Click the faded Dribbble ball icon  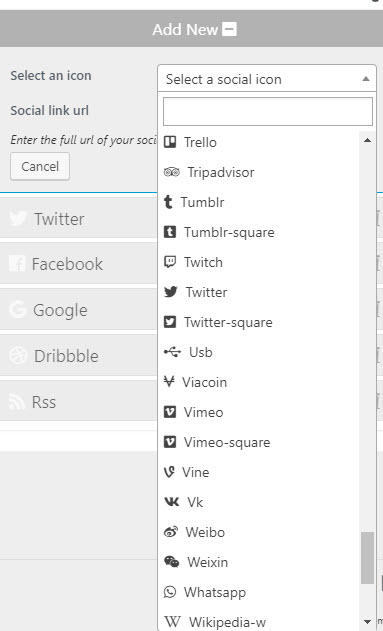tap(18, 355)
